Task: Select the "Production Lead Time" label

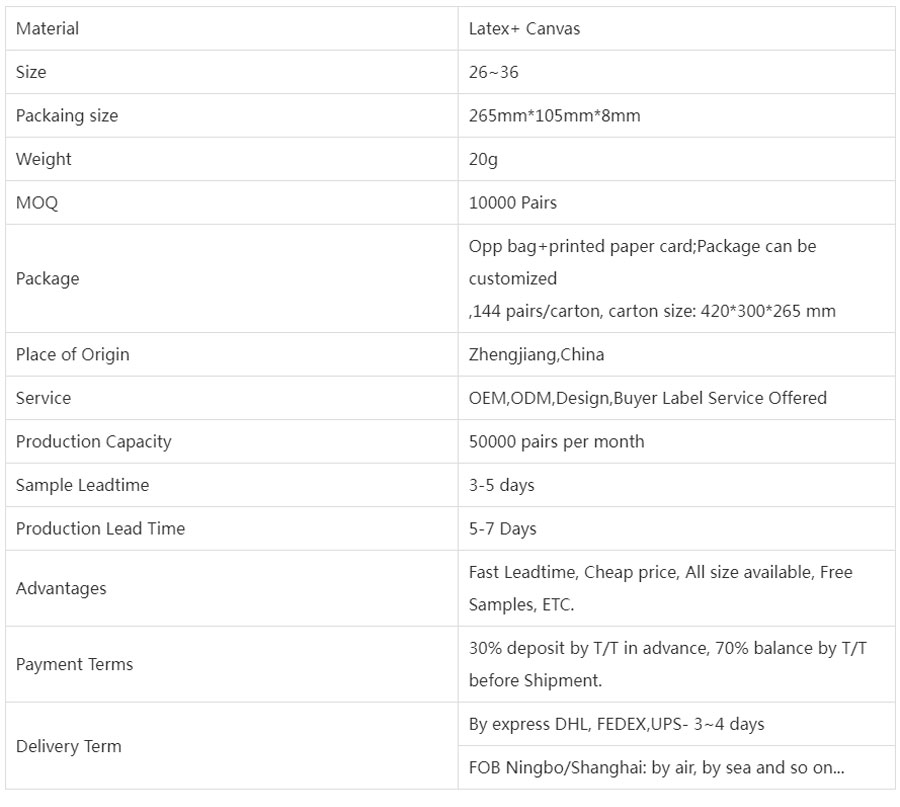Action: [100, 529]
